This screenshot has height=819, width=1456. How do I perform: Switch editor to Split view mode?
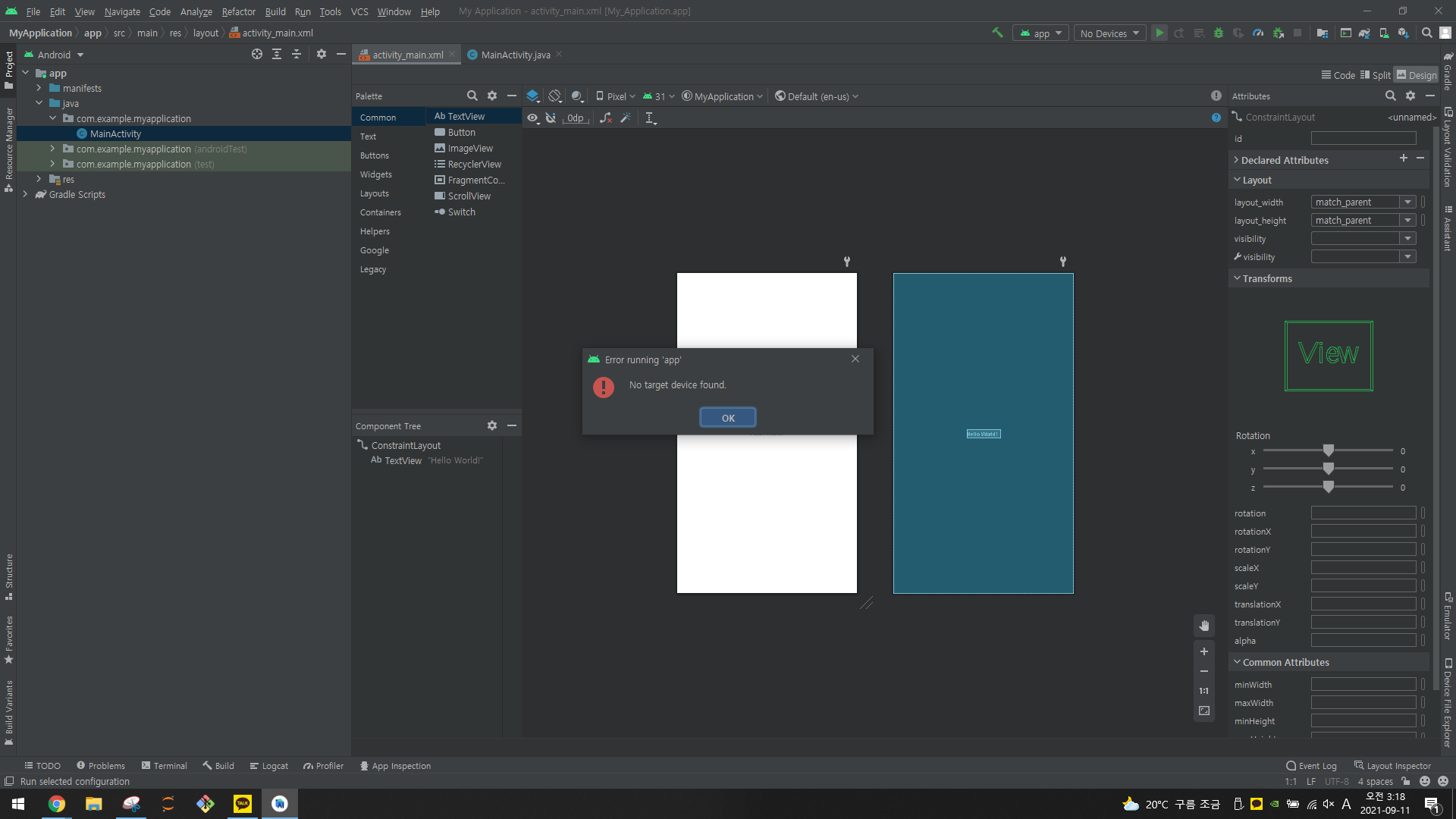click(1375, 75)
